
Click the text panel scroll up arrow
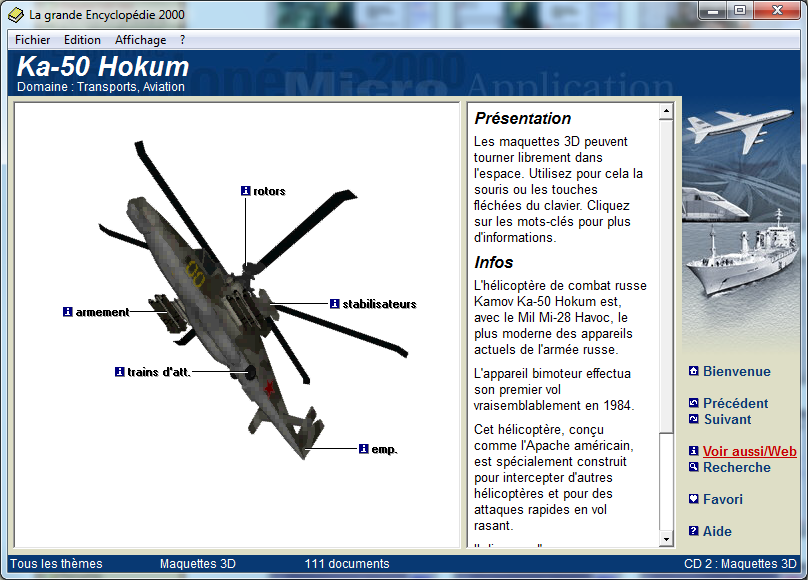[x=666, y=111]
